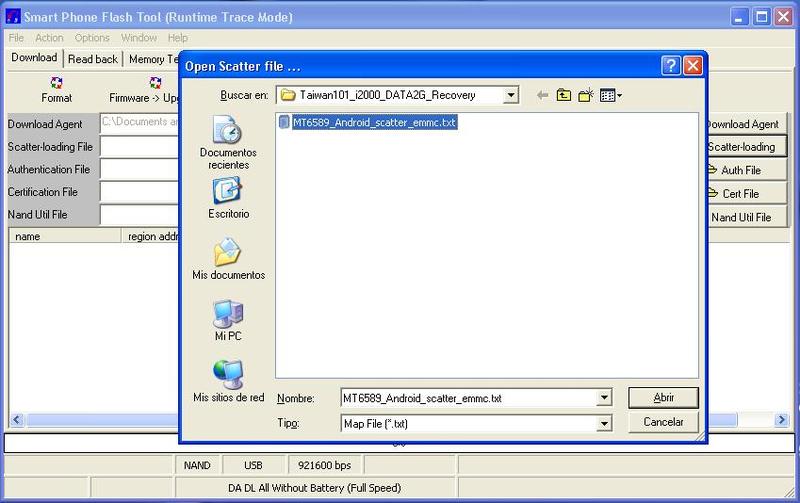Click the dialog help question mark button
This screenshot has height=503, width=800.
pos(671,65)
